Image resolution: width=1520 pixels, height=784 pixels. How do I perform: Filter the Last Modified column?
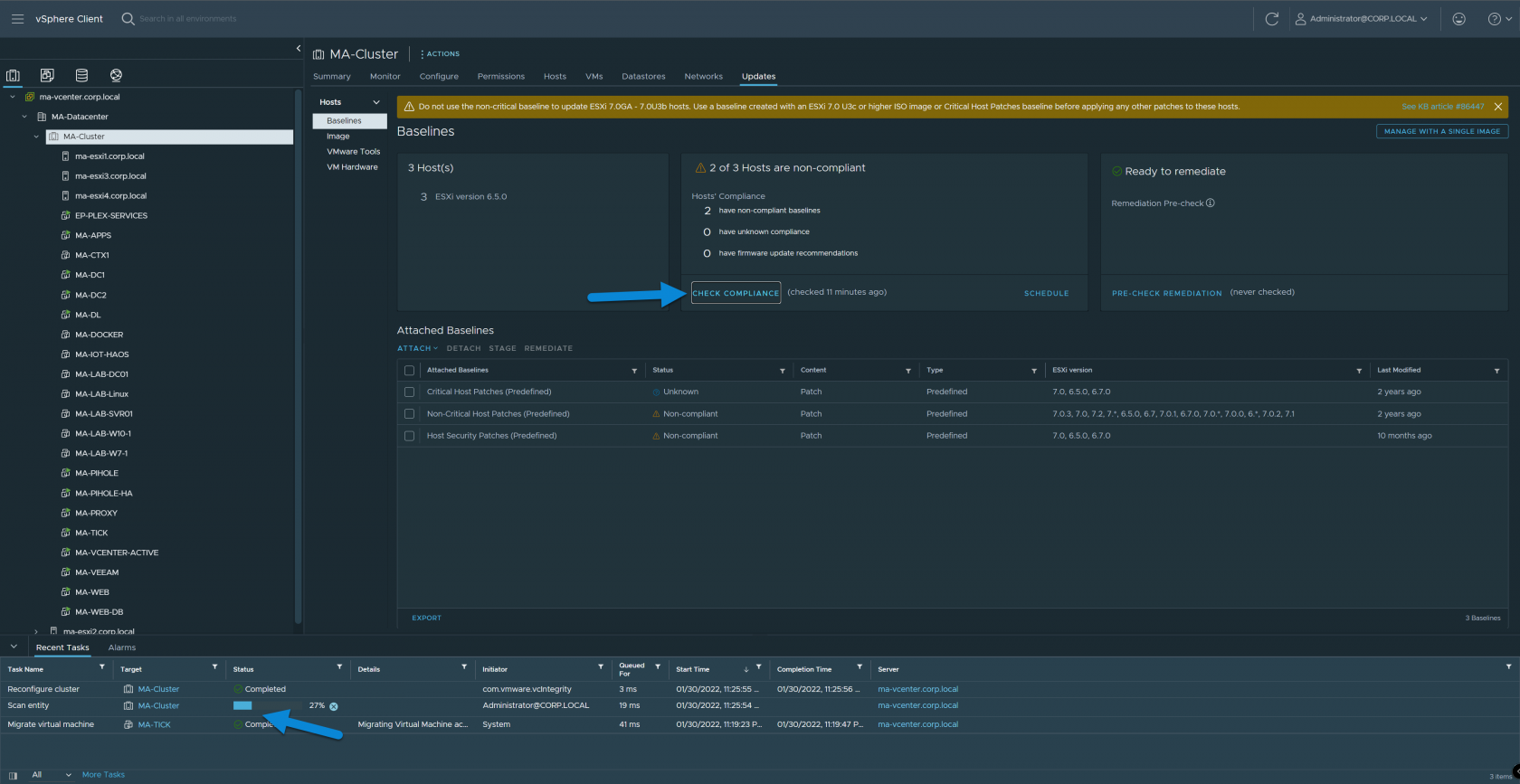click(x=1496, y=371)
